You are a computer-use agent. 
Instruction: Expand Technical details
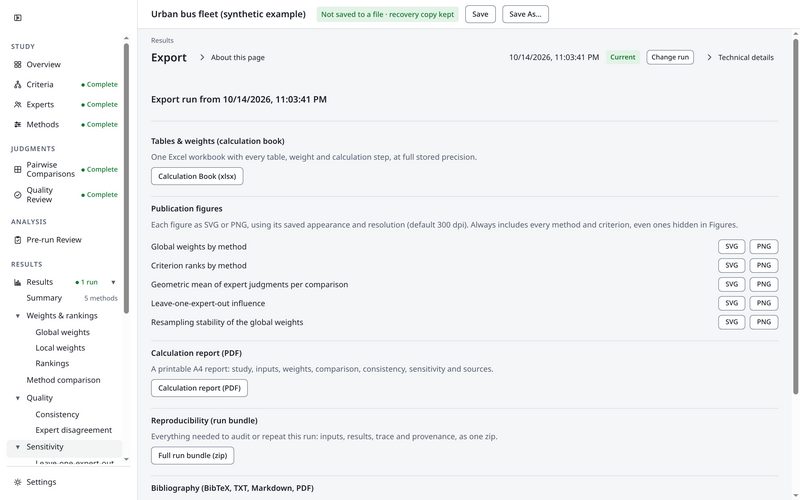(740, 58)
